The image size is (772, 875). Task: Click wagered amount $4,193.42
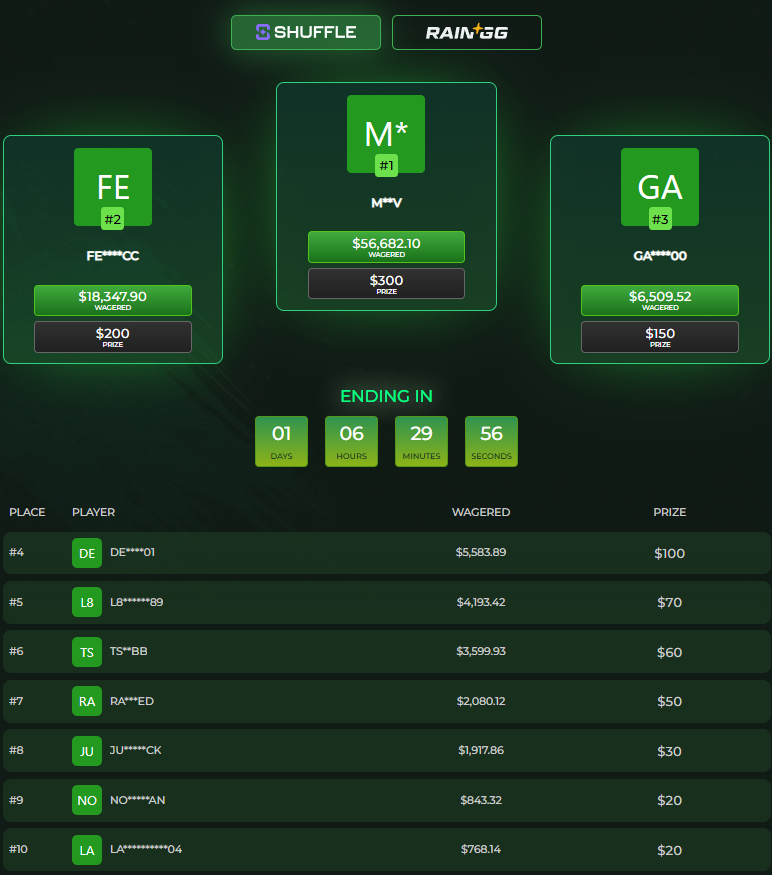pos(481,602)
